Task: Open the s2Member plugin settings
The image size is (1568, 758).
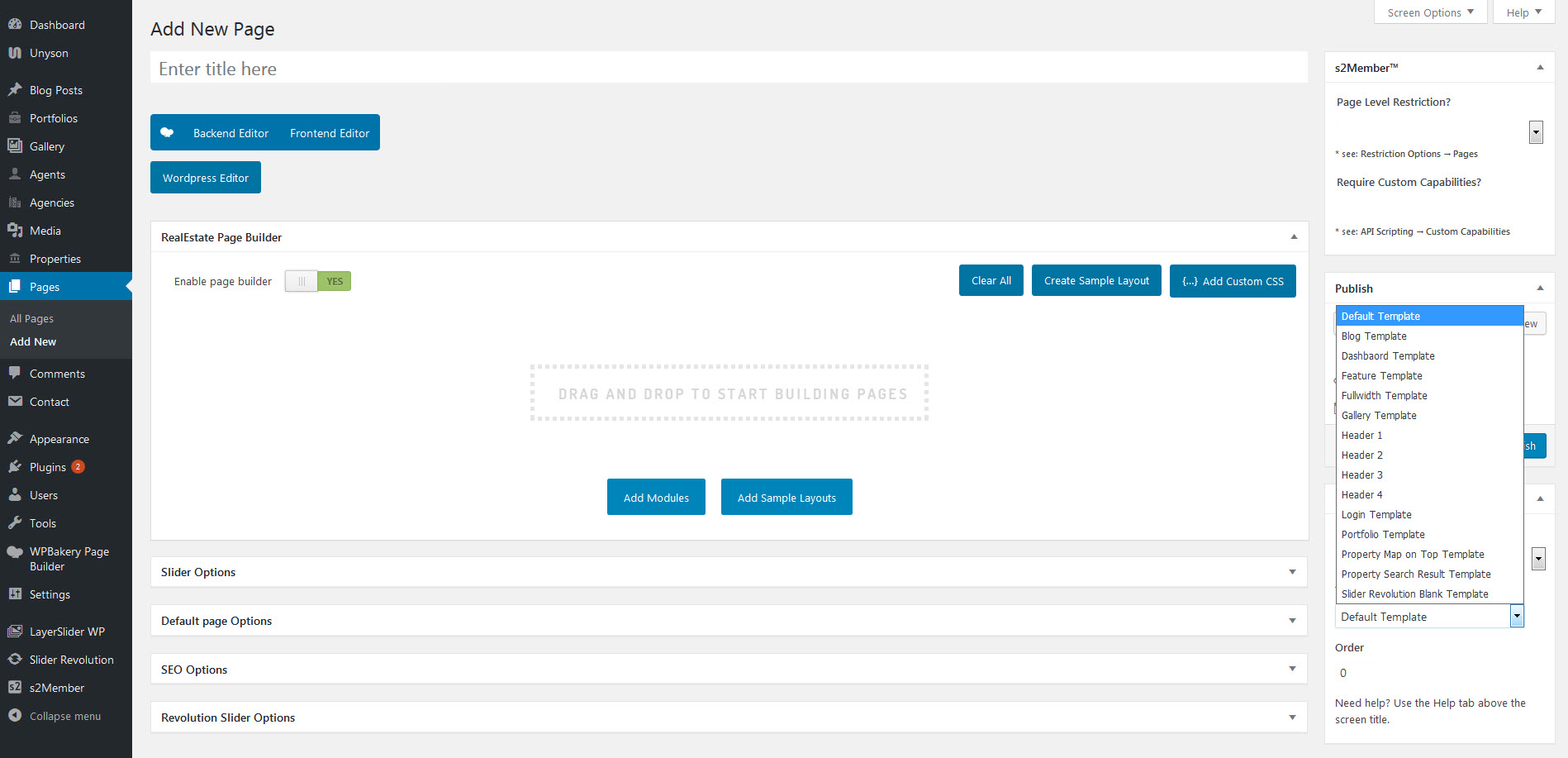Action: 56,687
